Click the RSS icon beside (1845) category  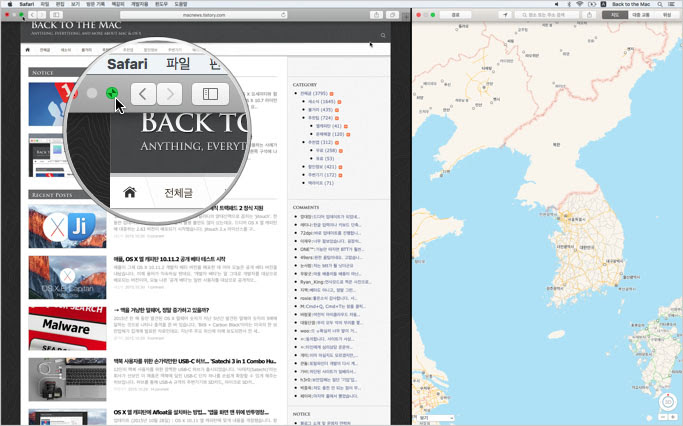click(x=339, y=102)
